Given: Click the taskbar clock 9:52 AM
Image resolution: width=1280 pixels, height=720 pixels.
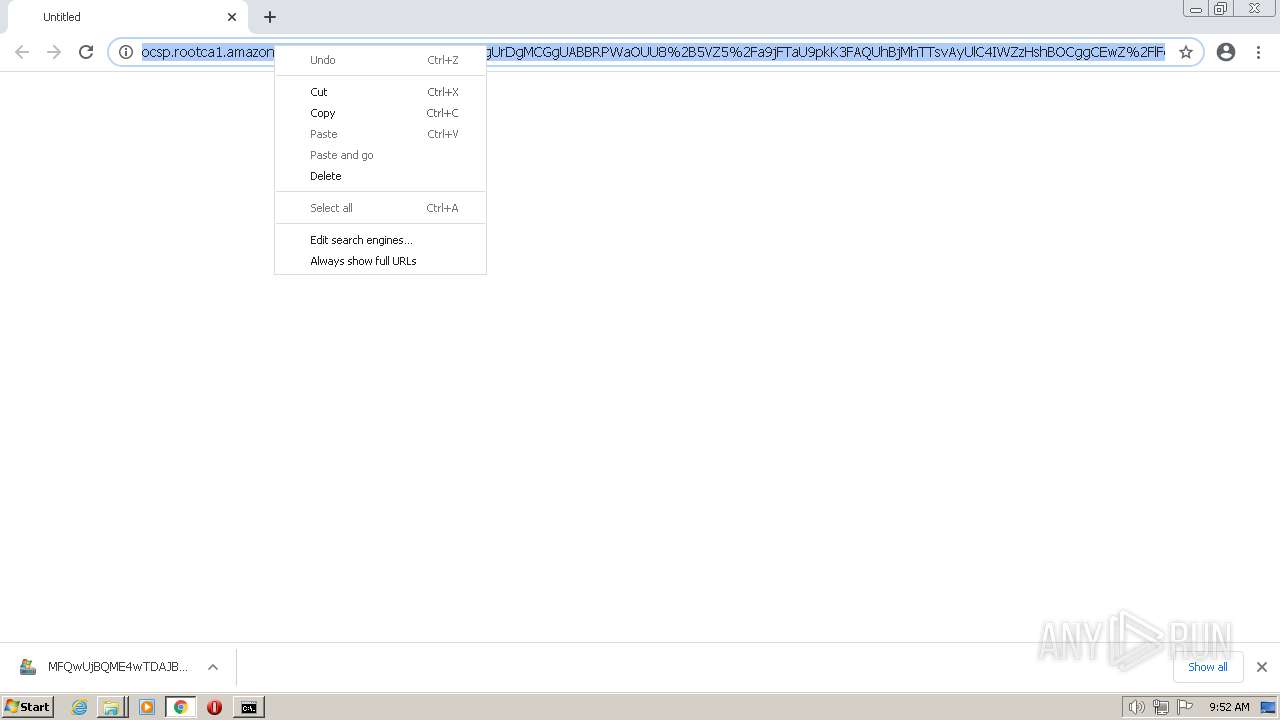Looking at the screenshot, I should 1229,707.
